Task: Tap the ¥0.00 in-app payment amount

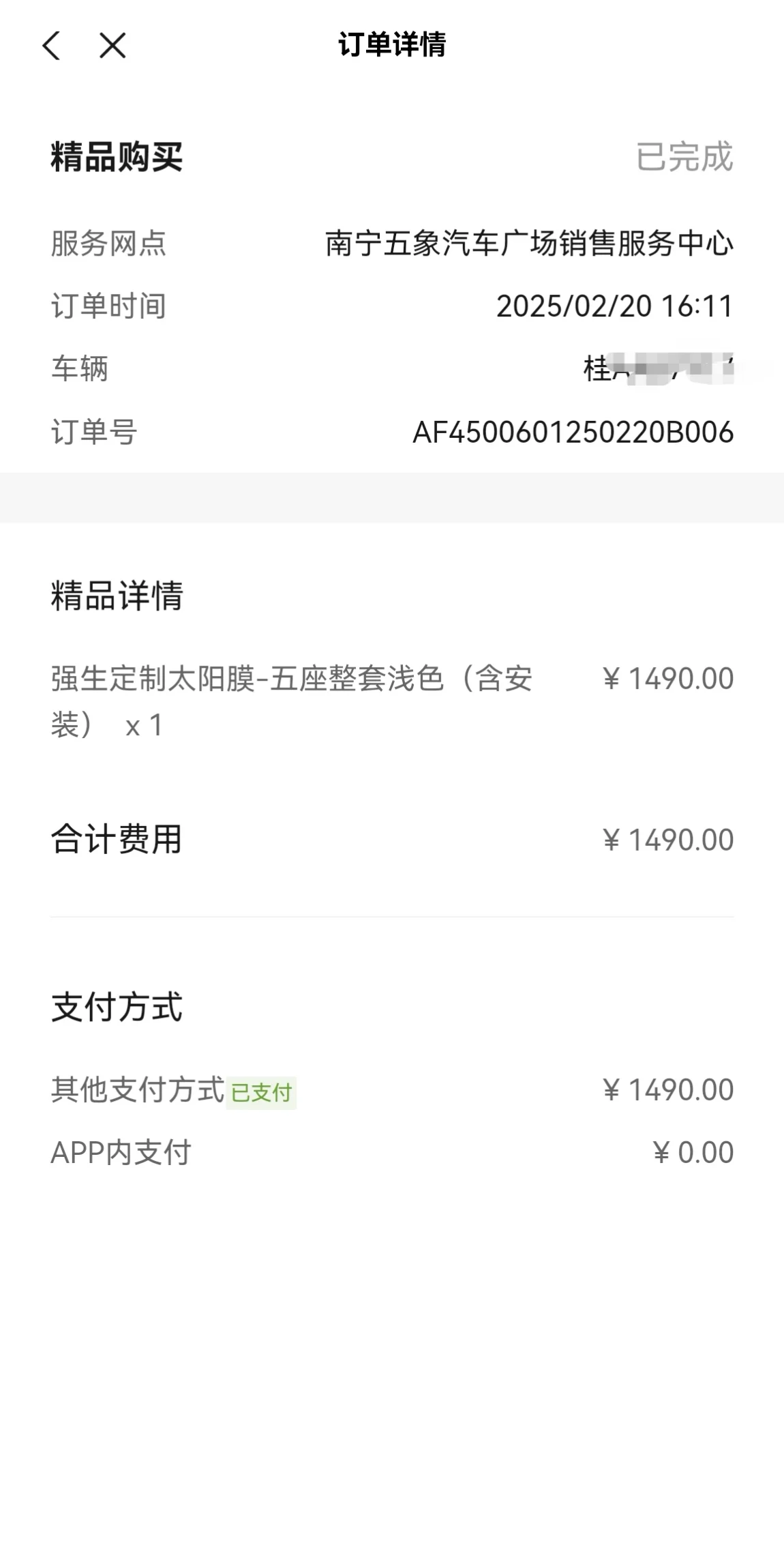Action: click(x=693, y=1153)
